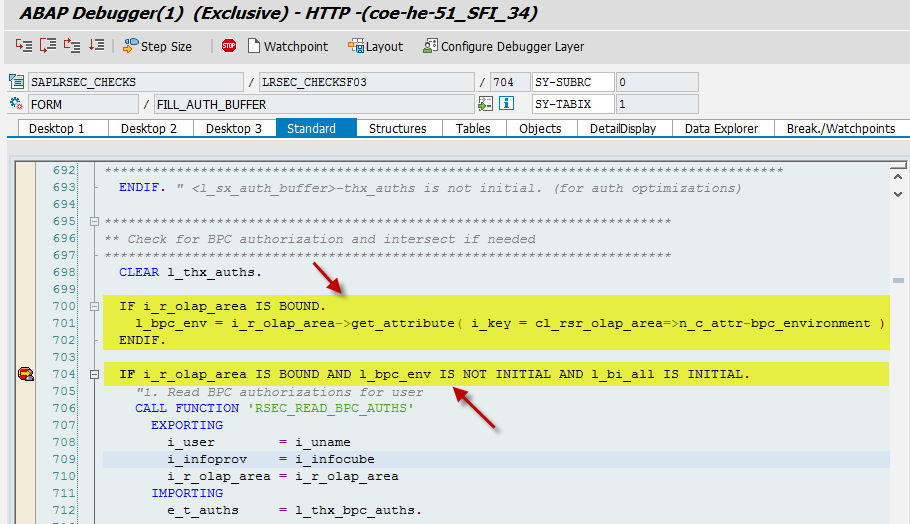Open the Objects tab
Screen dimensions: 910x524
click(x=541, y=128)
